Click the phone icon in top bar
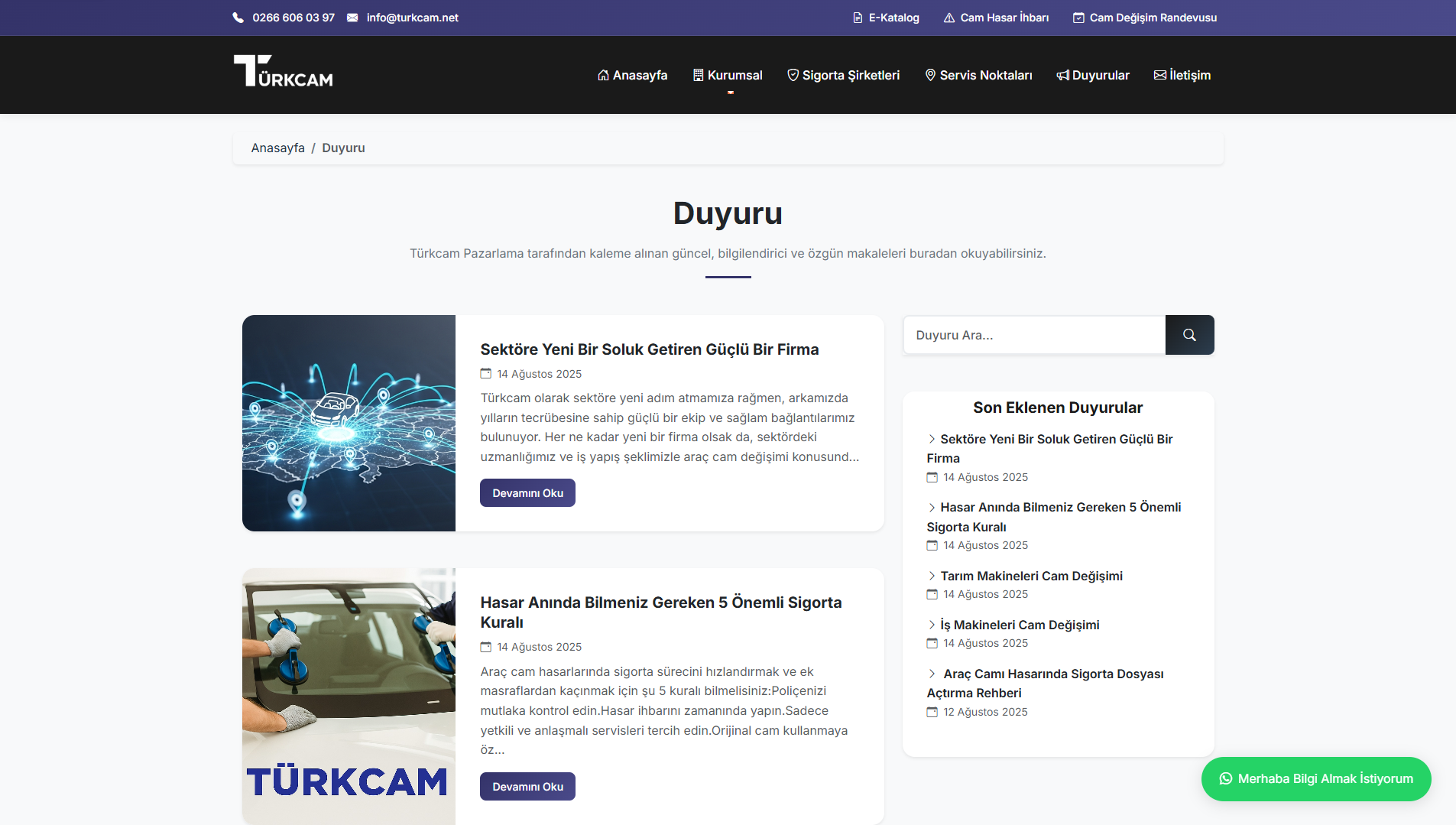 pyautogui.click(x=238, y=18)
